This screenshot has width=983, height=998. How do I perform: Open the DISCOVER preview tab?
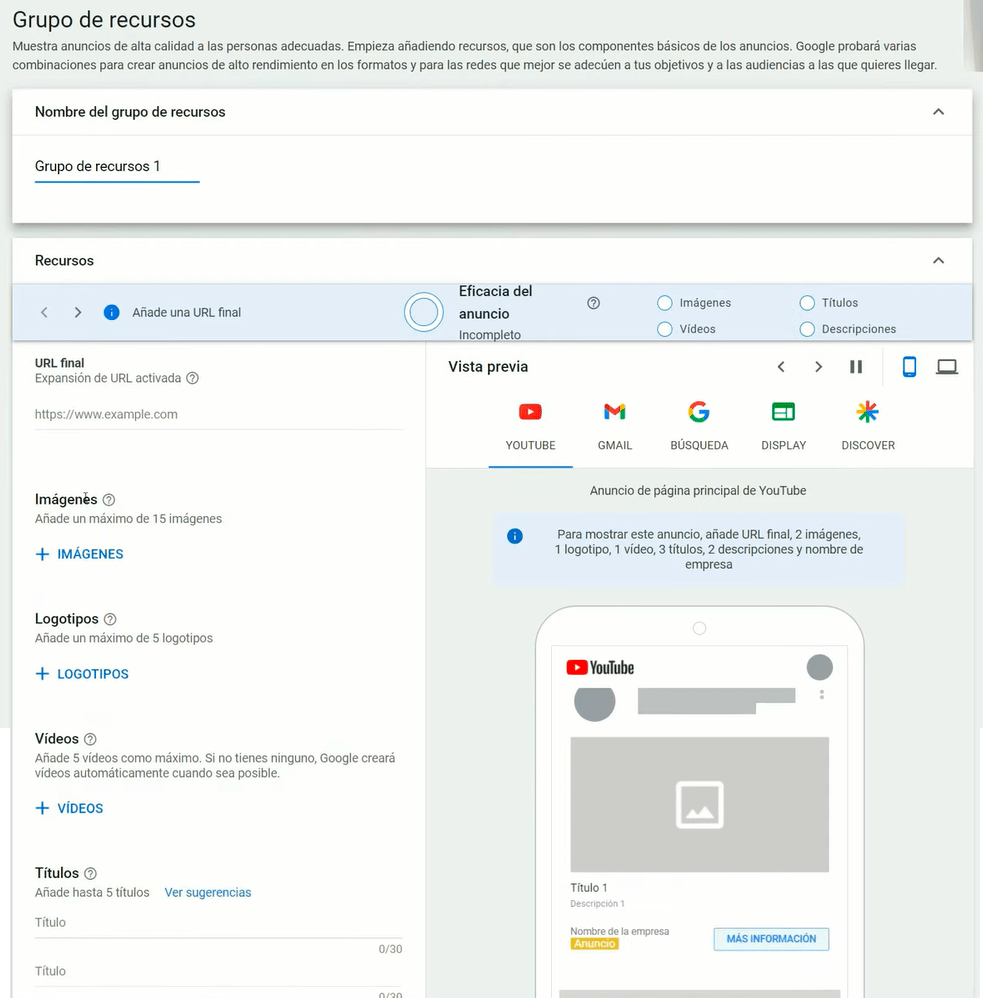click(x=868, y=426)
